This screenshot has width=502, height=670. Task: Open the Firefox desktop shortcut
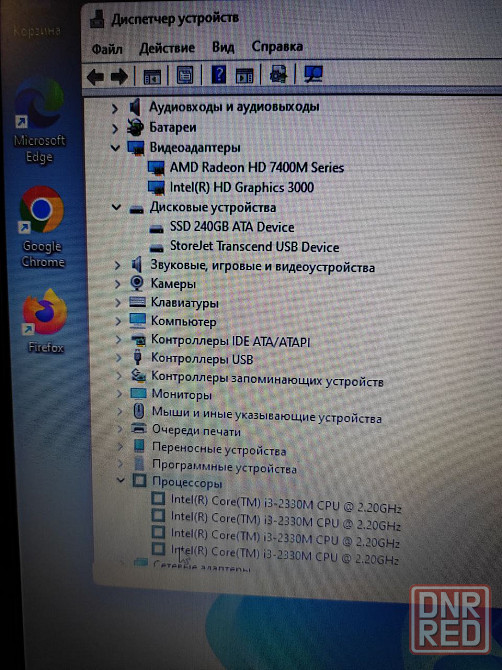point(45,321)
